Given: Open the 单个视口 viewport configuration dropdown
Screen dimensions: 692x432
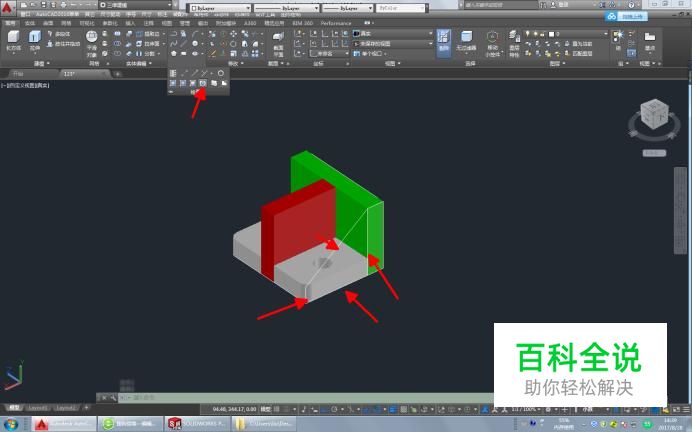Looking at the screenshot, I should pyautogui.click(x=372, y=54).
